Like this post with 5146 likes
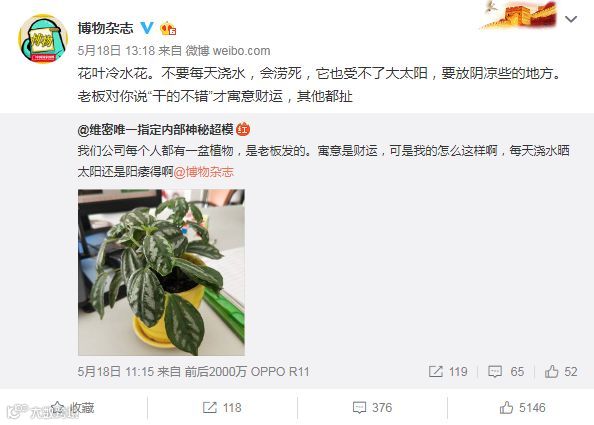This screenshot has height=425, width=594. tap(522, 408)
